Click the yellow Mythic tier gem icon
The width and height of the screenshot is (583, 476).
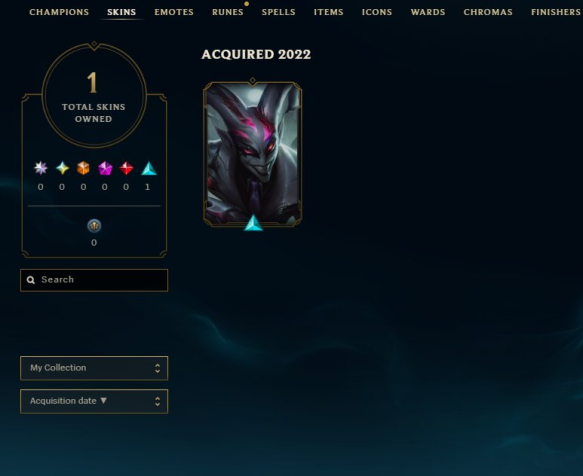(62, 168)
